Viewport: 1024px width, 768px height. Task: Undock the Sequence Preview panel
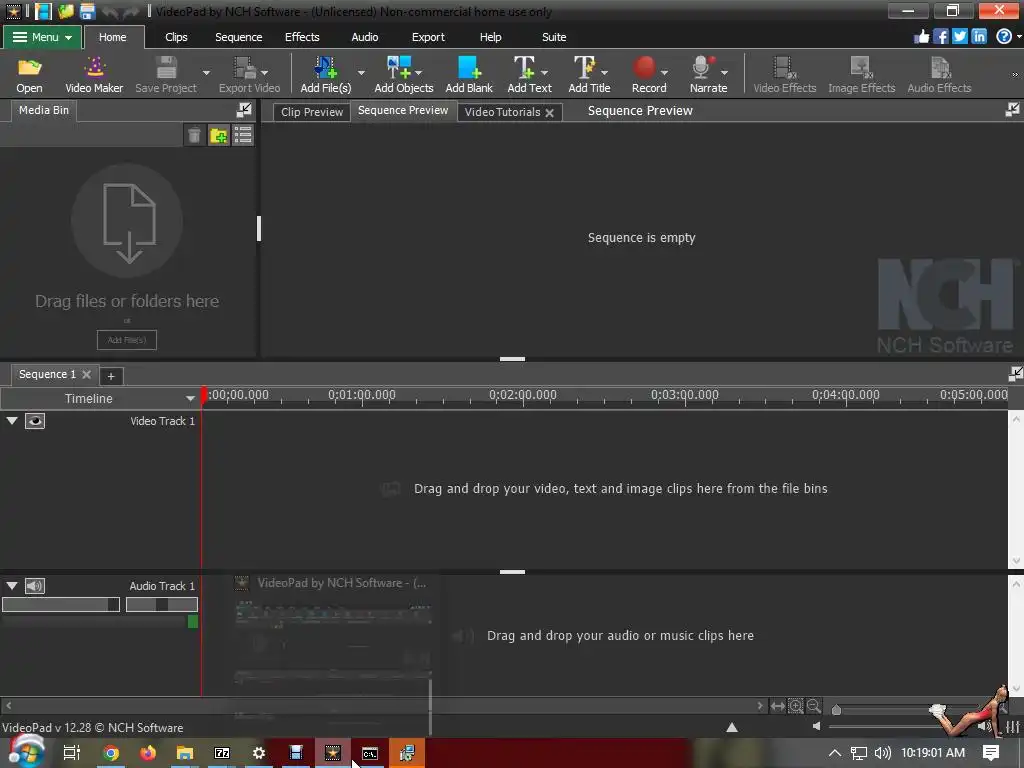(x=1012, y=110)
